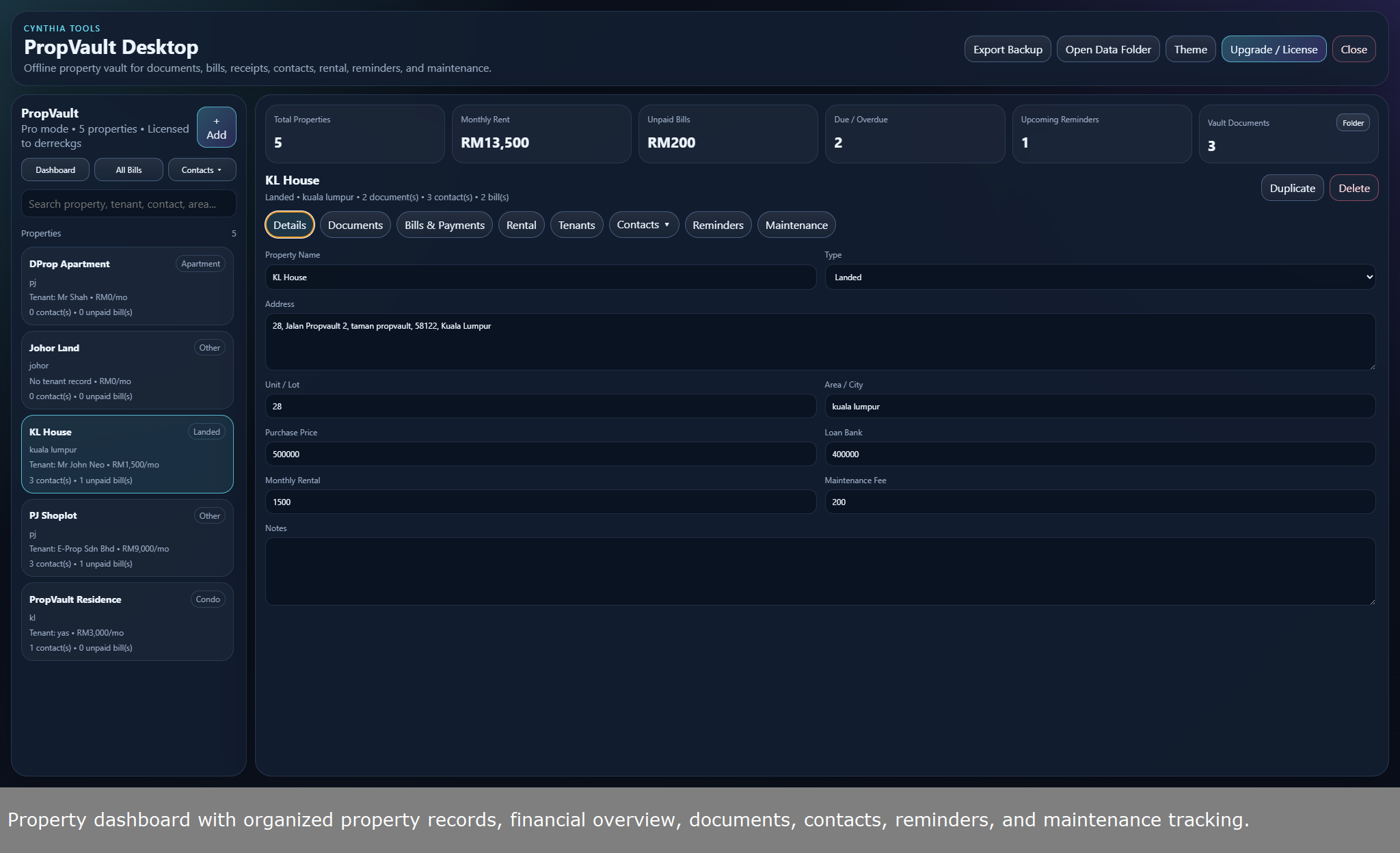
Task: Click the Unpaid Bills RM200 card
Action: click(728, 134)
